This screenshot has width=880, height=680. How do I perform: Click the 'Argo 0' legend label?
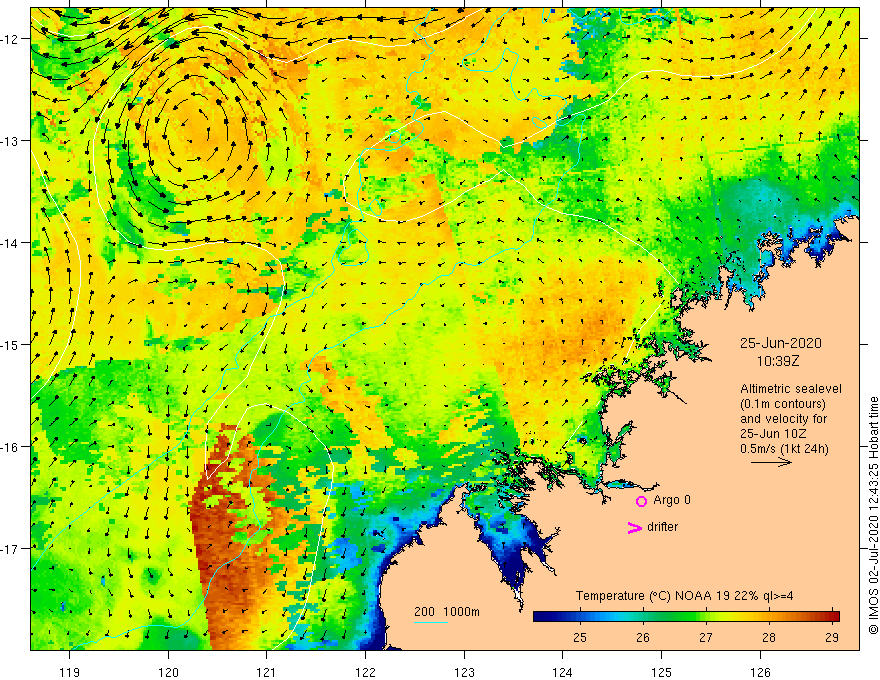click(x=672, y=500)
